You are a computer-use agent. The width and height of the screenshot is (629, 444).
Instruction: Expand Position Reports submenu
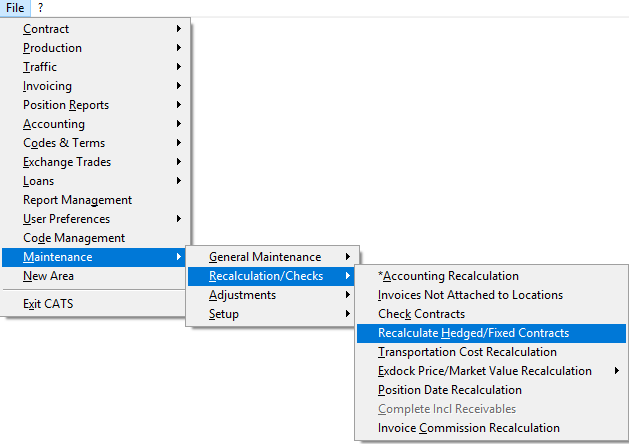pos(93,105)
